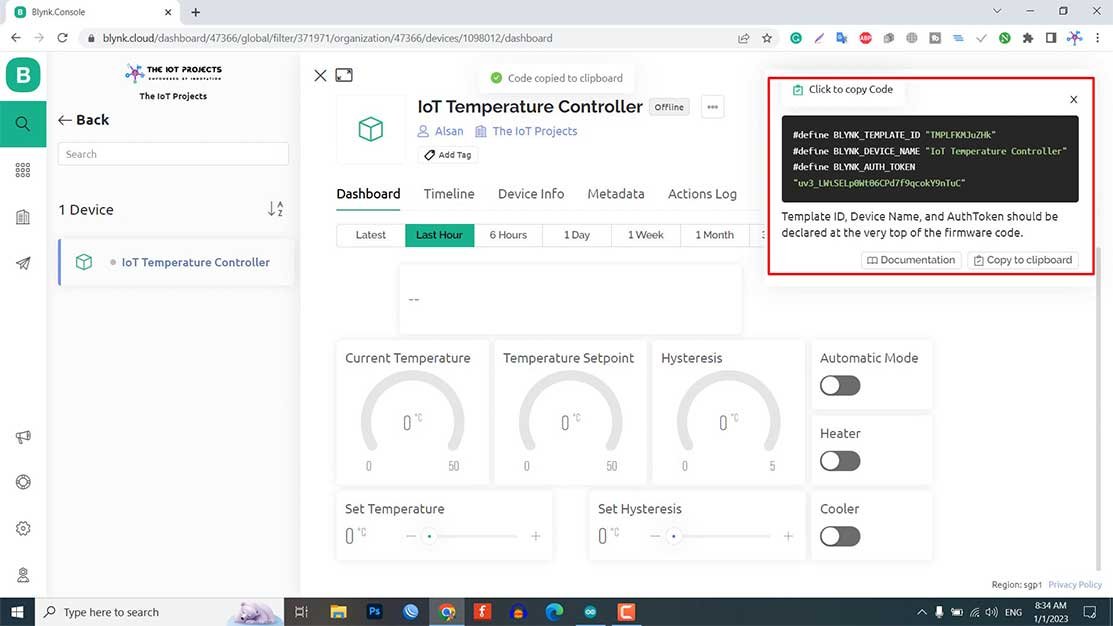Select IoT Temperature Controller in device list

point(195,262)
